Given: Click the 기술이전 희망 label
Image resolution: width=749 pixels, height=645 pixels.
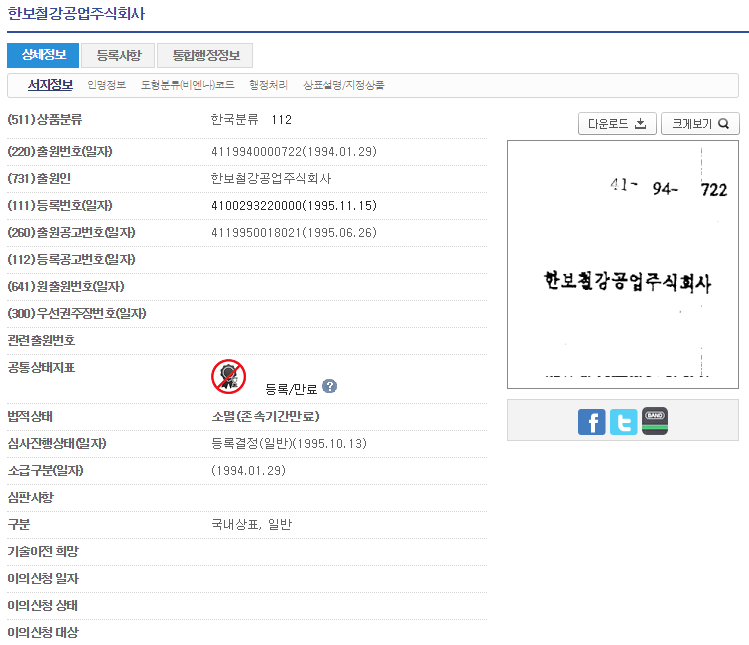Looking at the screenshot, I should click(x=43, y=551).
